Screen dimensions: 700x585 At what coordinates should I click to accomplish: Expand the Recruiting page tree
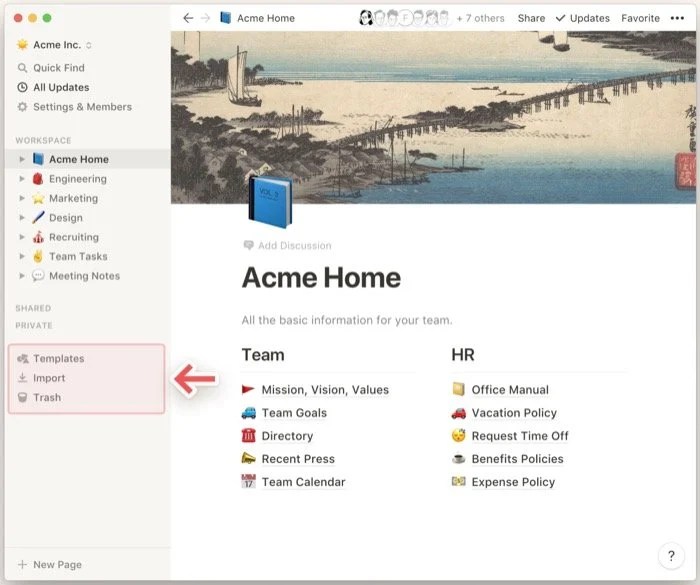coord(21,237)
